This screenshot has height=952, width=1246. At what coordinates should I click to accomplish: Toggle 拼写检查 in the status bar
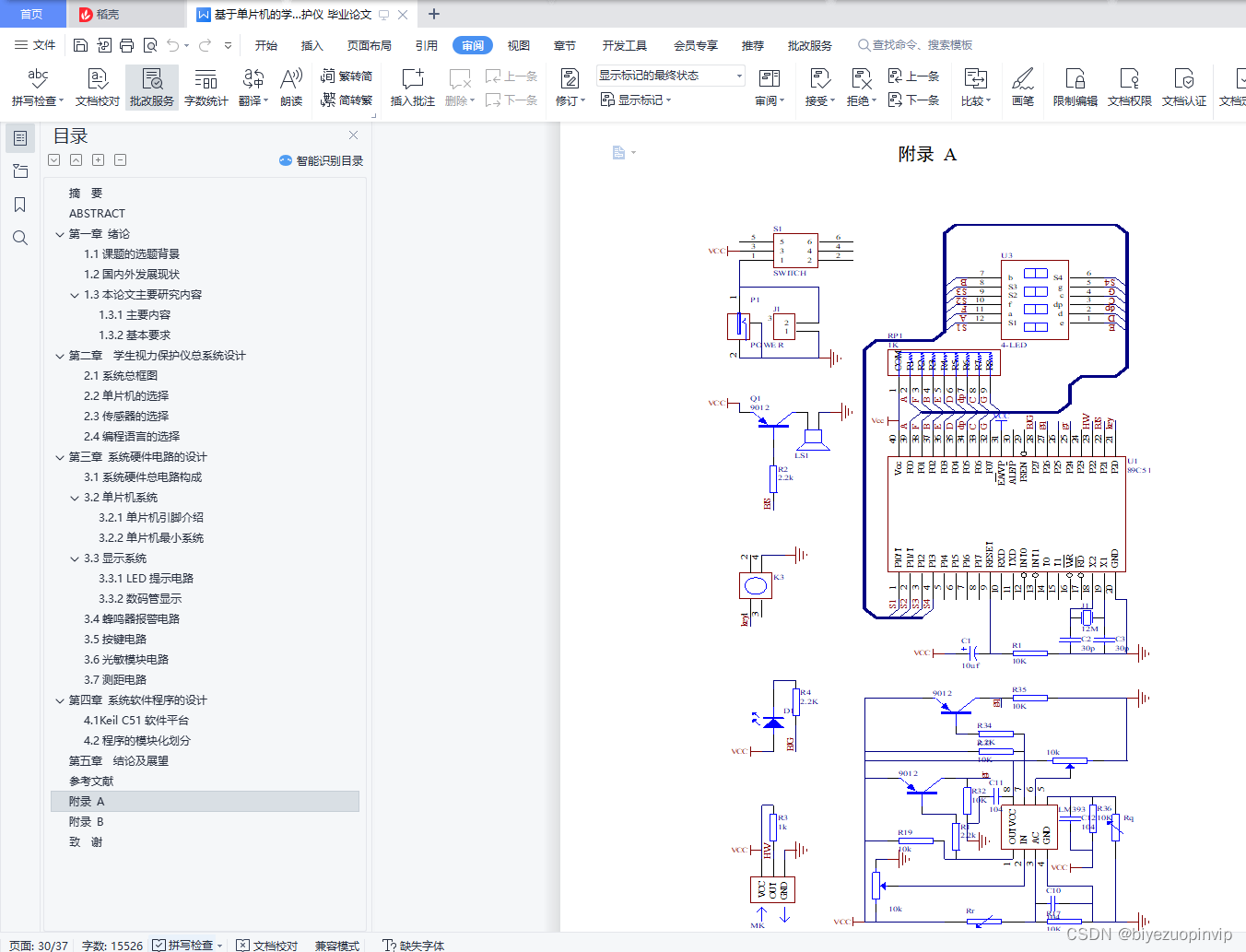point(187,945)
